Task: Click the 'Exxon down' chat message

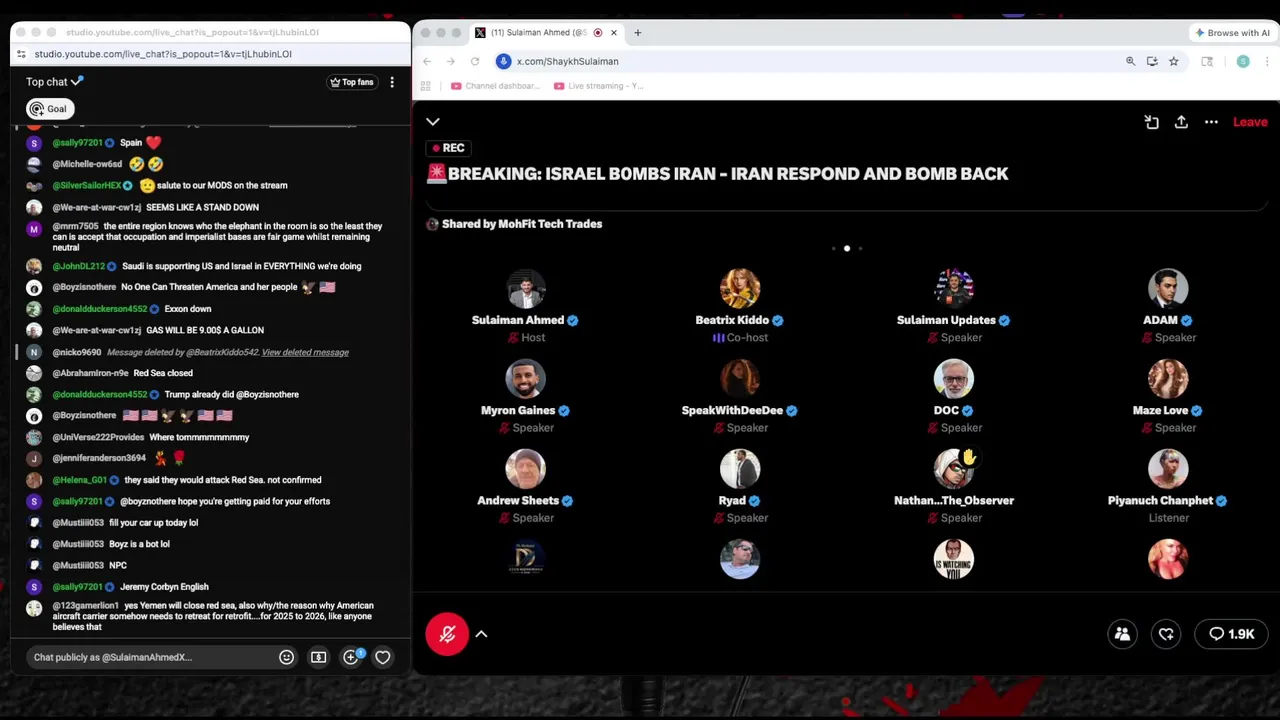Action: (x=187, y=309)
